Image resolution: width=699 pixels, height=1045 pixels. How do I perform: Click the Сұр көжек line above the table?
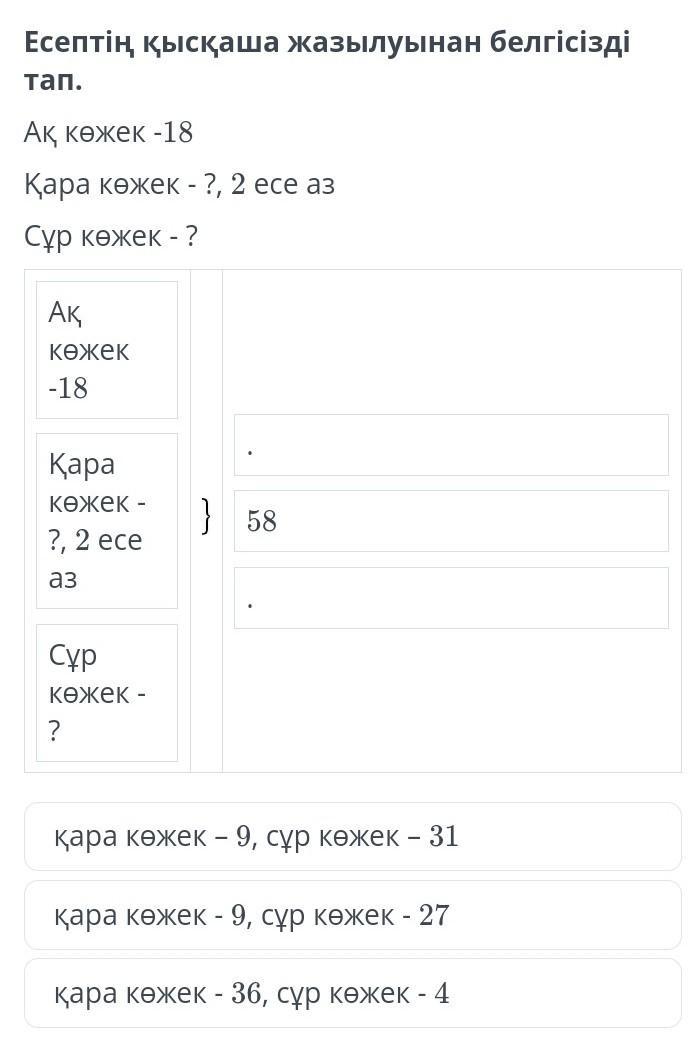click(x=111, y=237)
